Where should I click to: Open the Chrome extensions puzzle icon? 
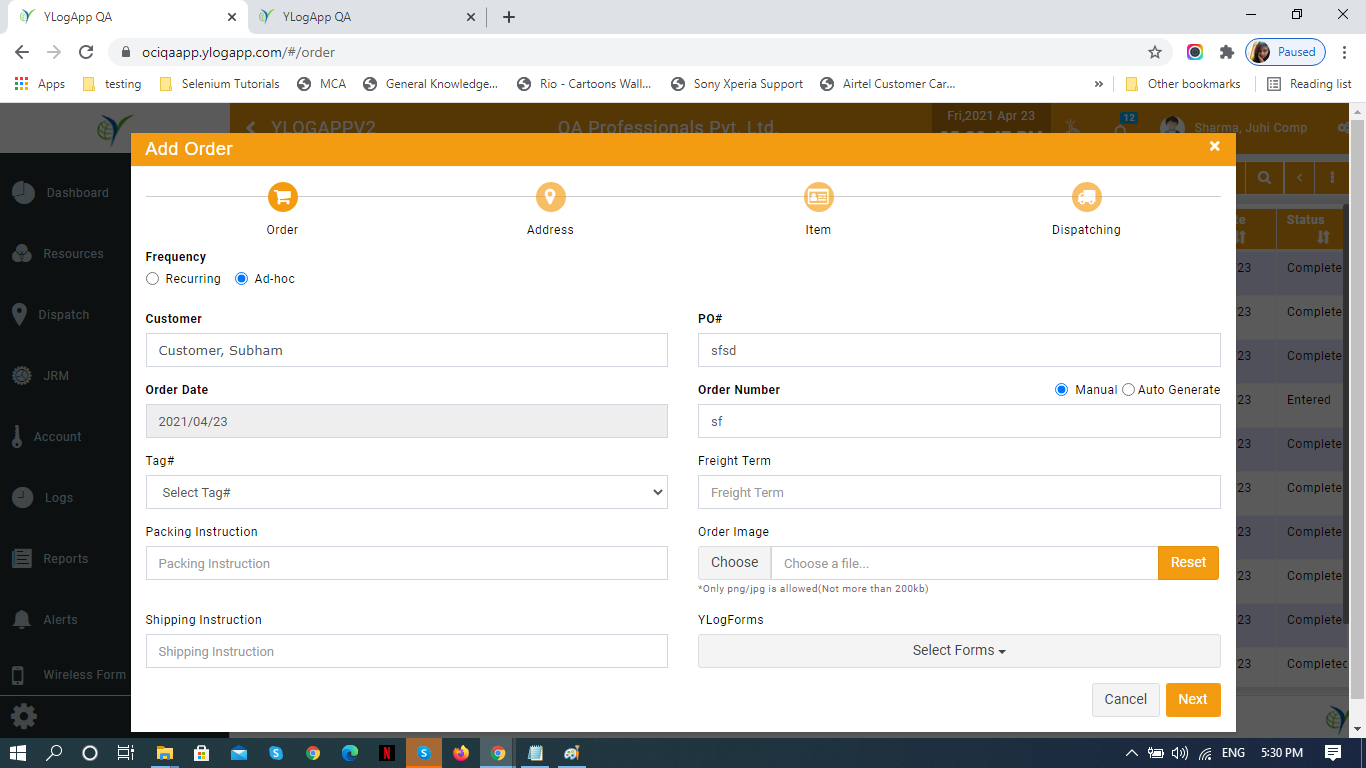pyautogui.click(x=1226, y=52)
